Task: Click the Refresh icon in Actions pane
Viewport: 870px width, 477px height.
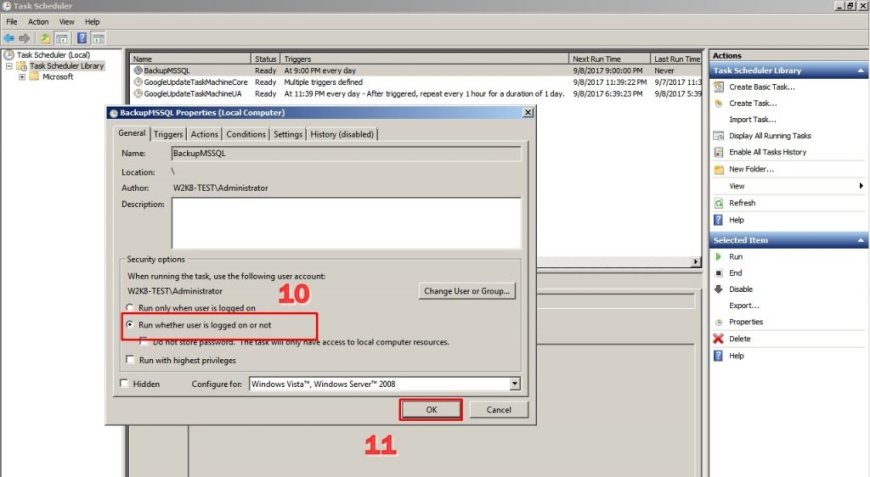Action: 719,203
